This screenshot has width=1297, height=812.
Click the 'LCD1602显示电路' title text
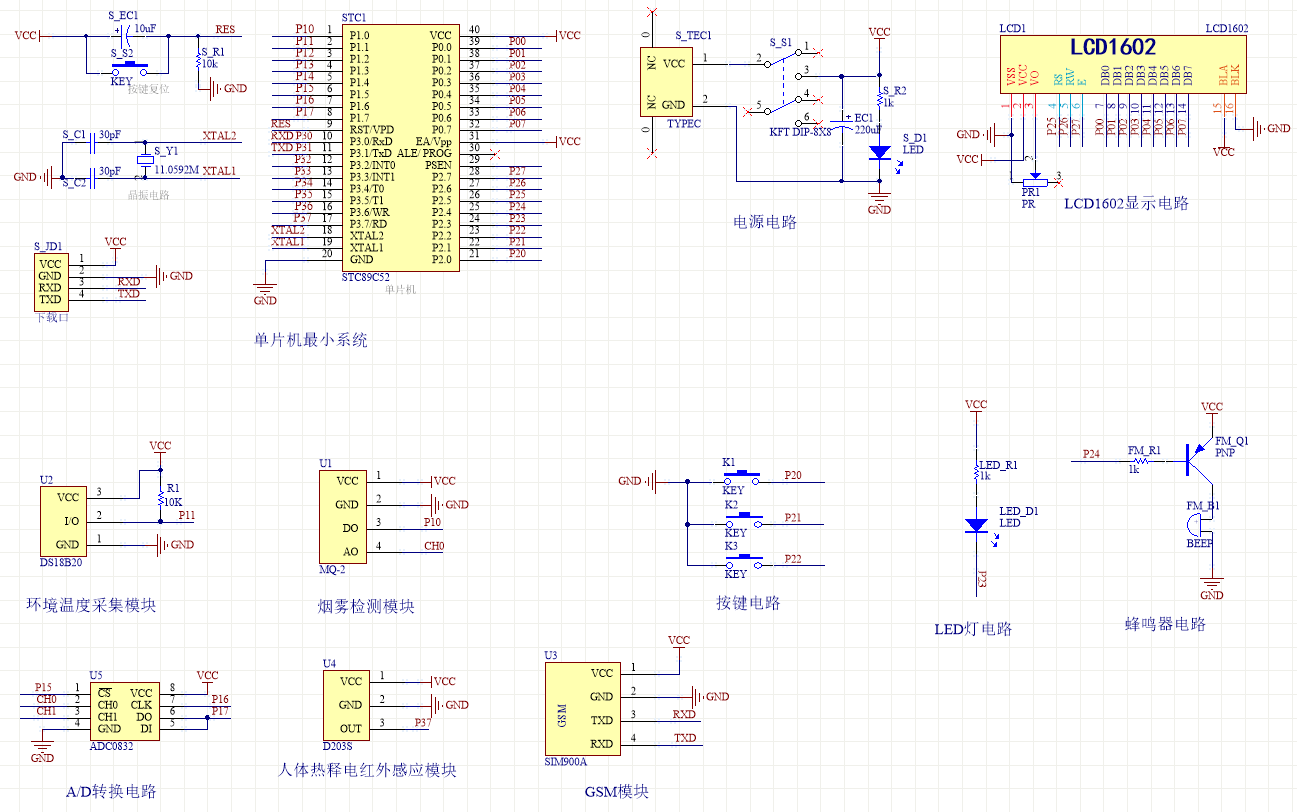point(1126,203)
